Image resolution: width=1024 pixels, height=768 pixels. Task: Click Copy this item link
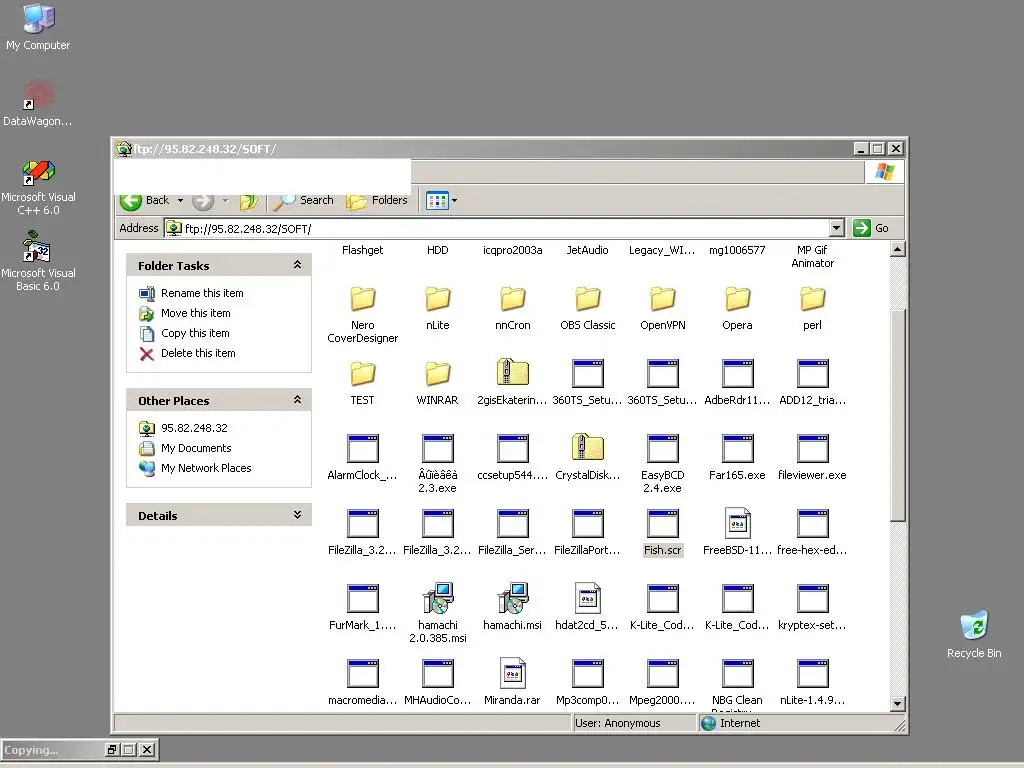[x=195, y=333]
